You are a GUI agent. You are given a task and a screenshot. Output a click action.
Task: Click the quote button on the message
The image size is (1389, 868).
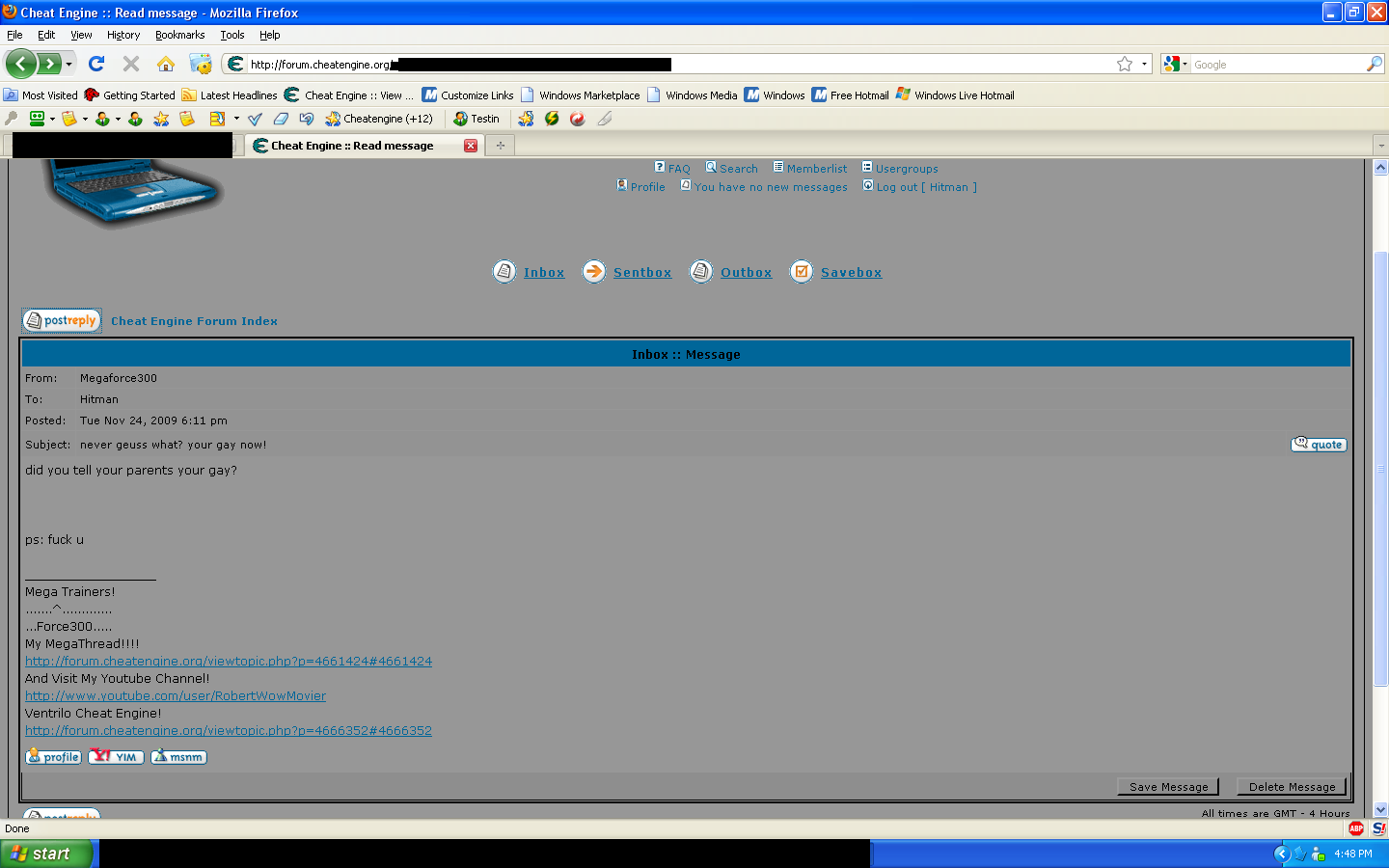click(1318, 445)
